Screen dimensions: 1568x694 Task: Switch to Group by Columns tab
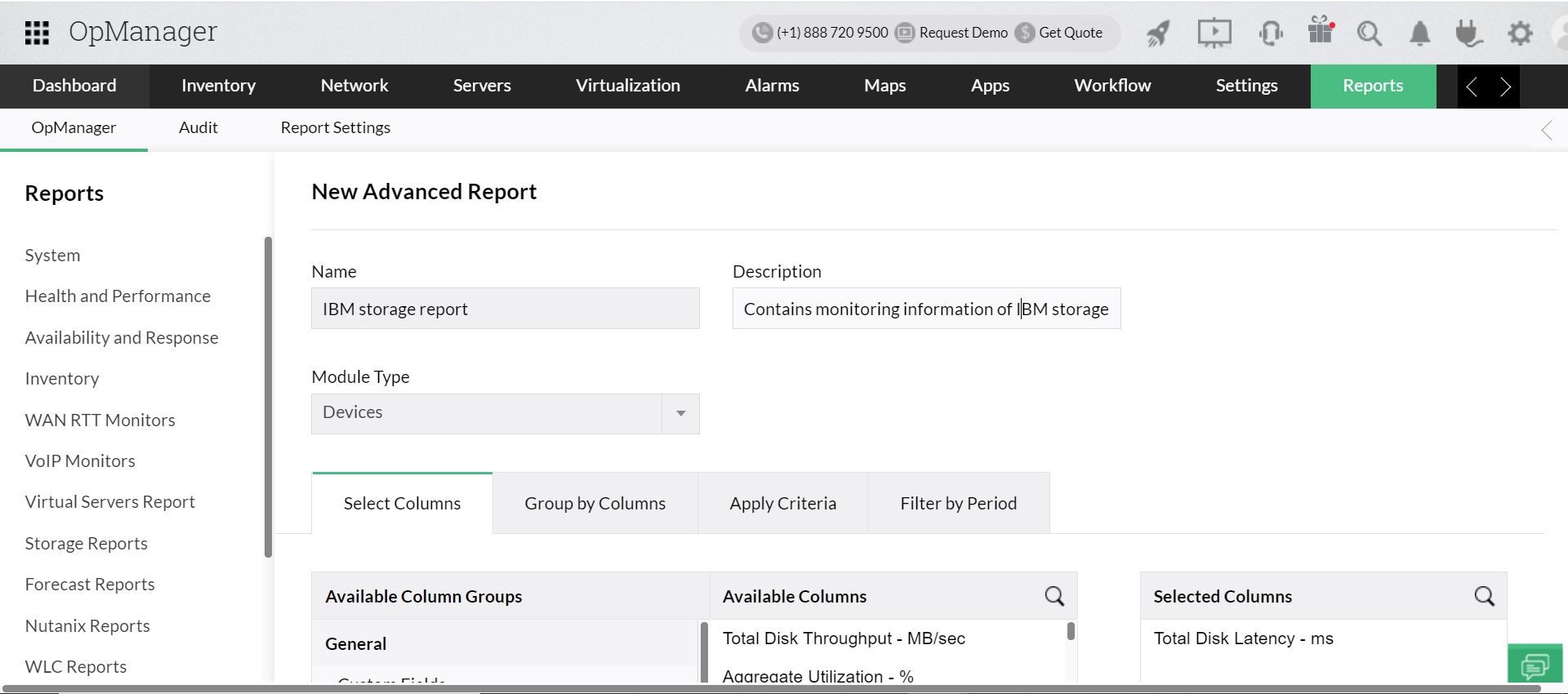coord(595,504)
